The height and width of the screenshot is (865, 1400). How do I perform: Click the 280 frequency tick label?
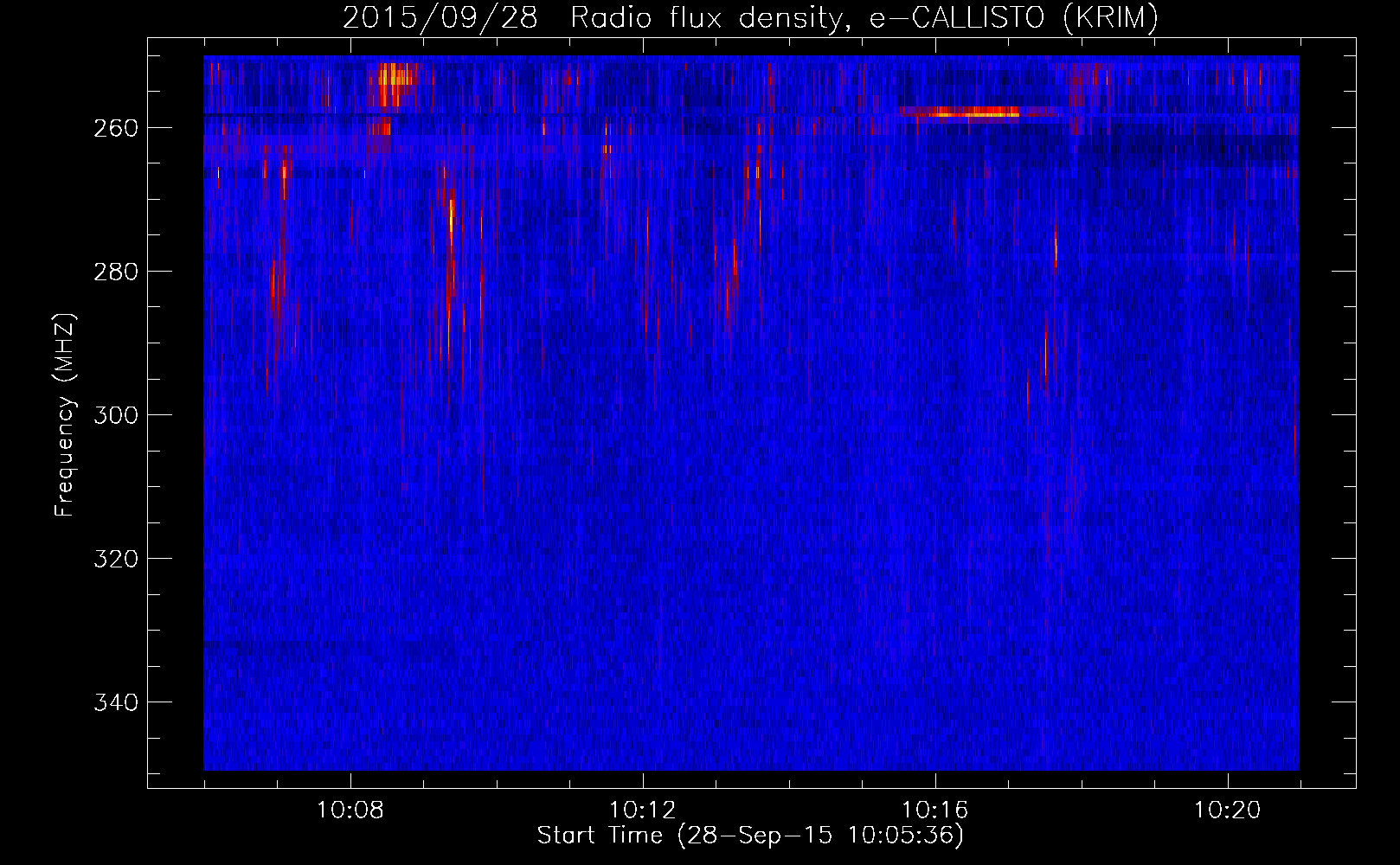click(x=116, y=272)
